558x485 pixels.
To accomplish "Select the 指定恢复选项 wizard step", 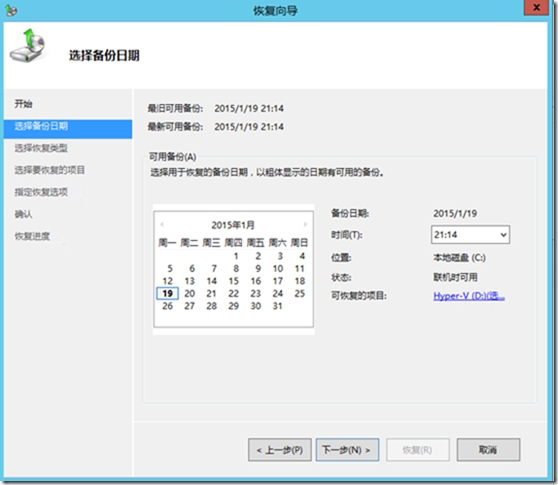I will [x=41, y=192].
